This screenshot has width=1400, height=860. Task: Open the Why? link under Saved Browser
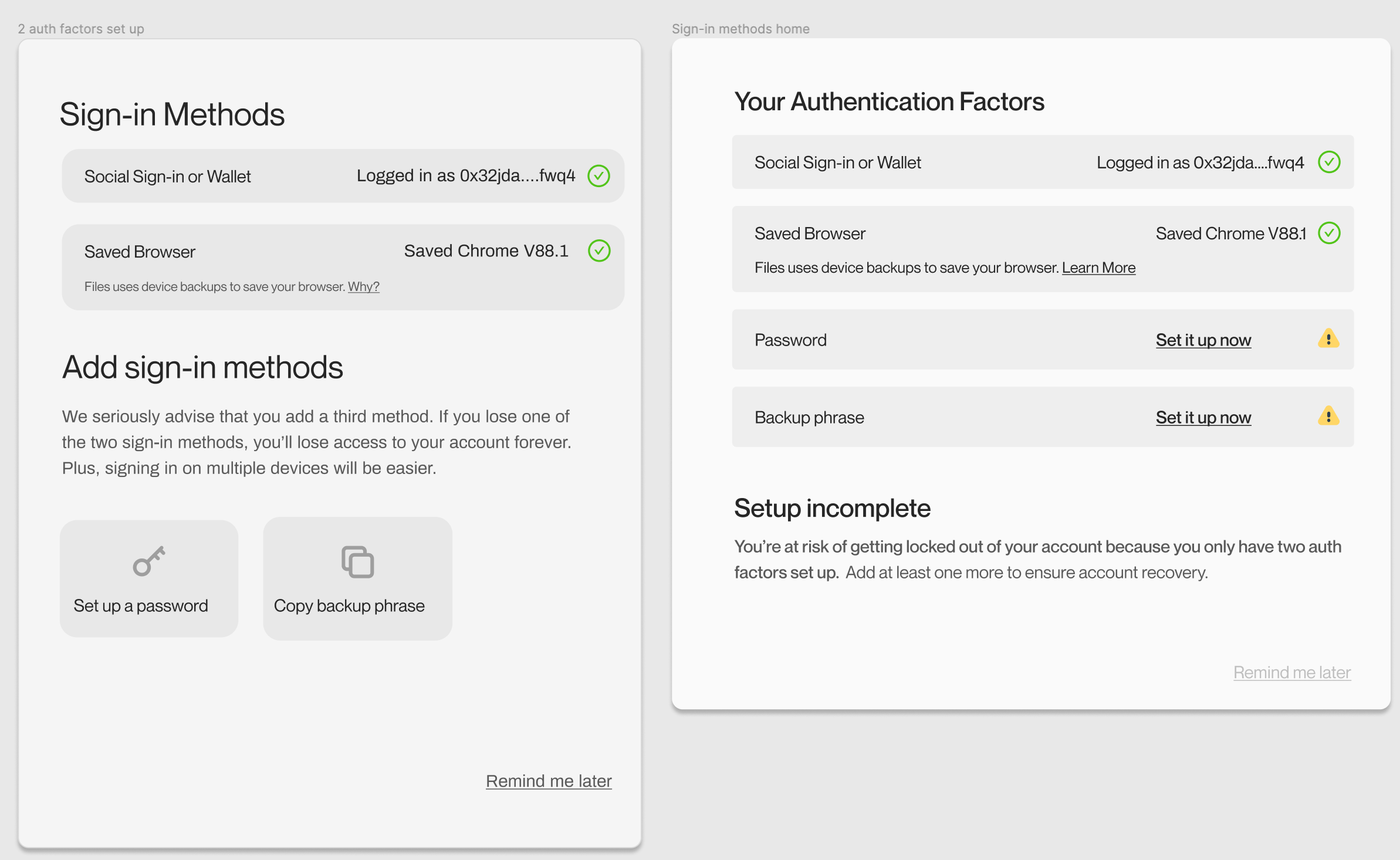point(363,286)
